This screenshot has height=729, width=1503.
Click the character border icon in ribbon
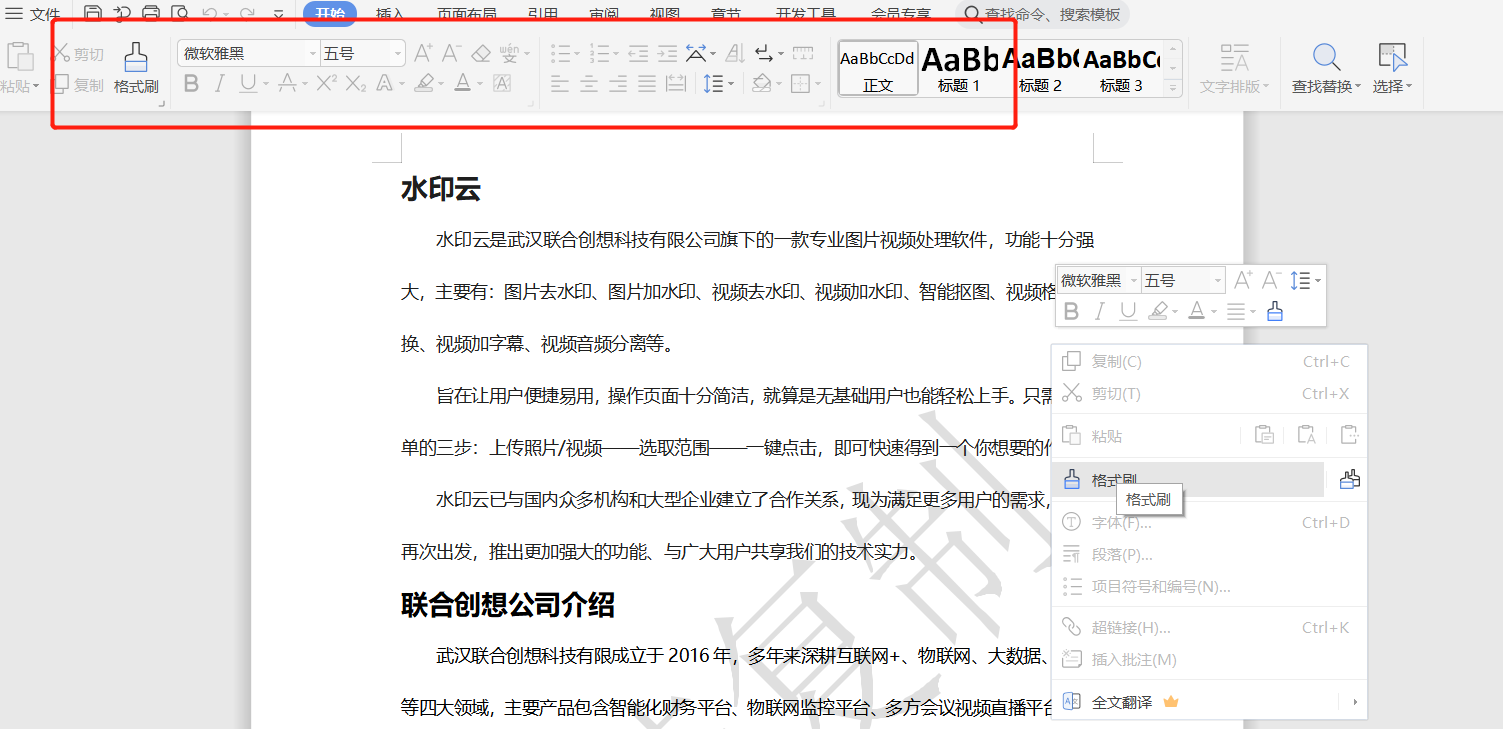(x=502, y=84)
